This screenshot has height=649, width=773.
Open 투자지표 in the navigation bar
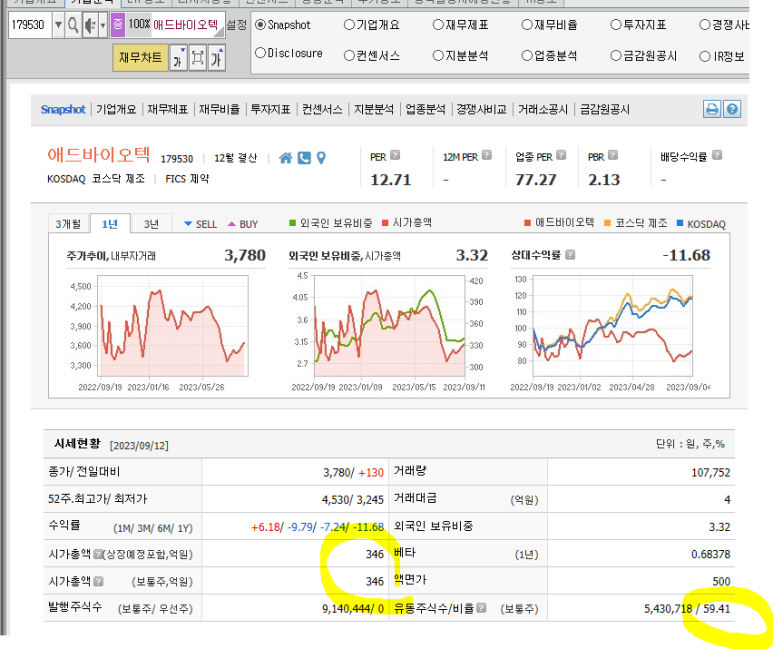coord(271,109)
